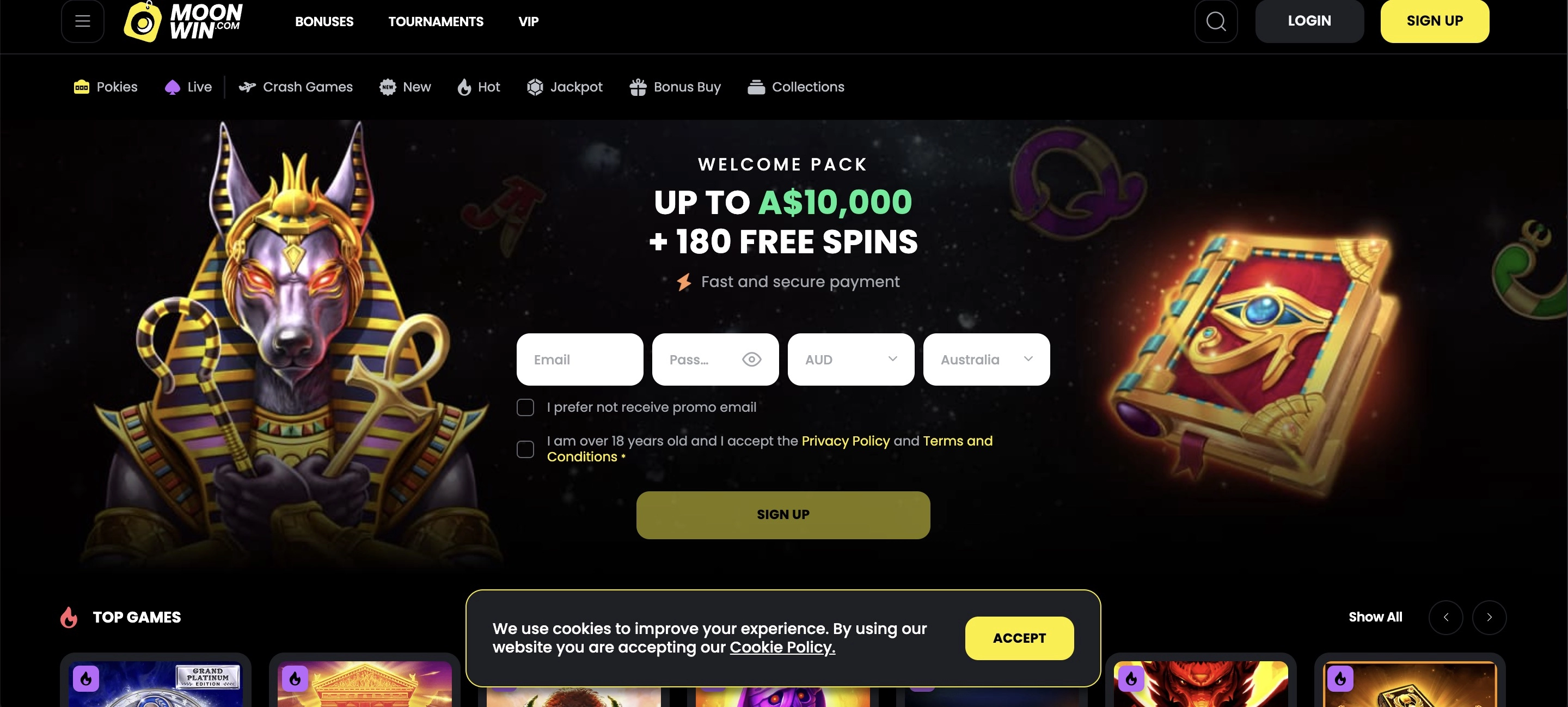
Task: Open the Tournaments menu item
Action: pyautogui.click(x=436, y=21)
